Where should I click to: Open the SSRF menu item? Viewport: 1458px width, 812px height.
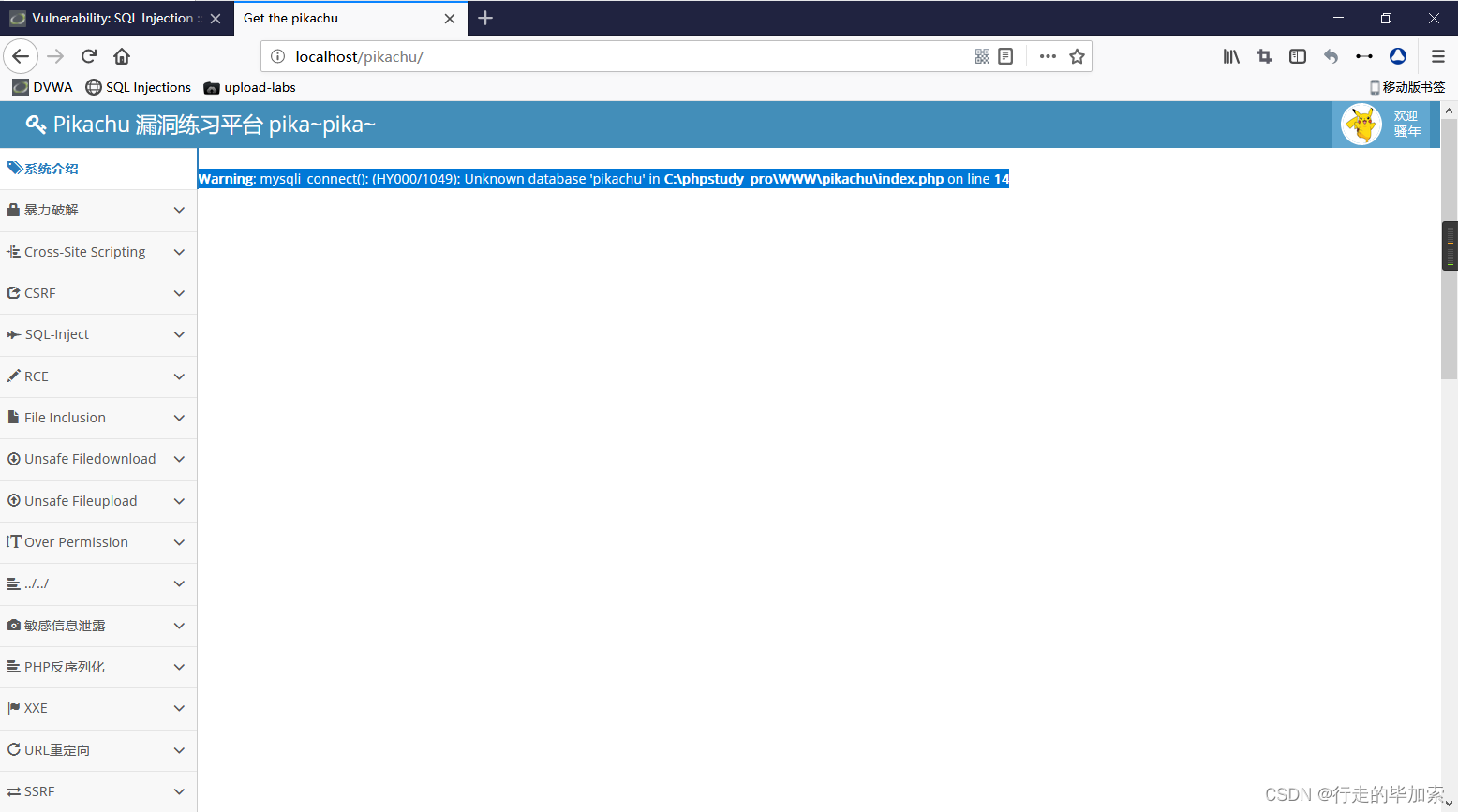click(x=98, y=791)
